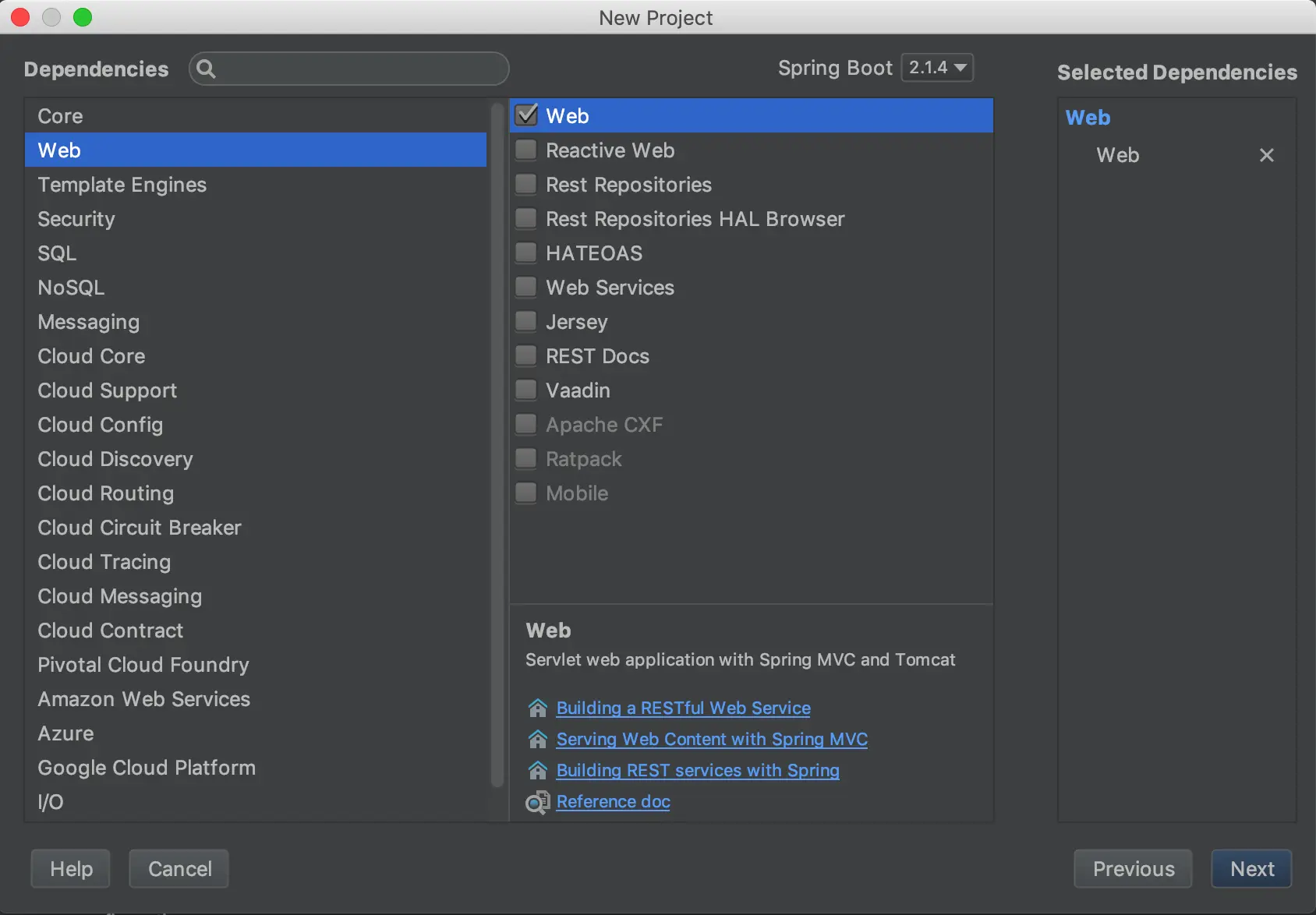The height and width of the screenshot is (915, 1316).
Task: Open the Google Cloud Platform category
Action: click(x=256, y=767)
